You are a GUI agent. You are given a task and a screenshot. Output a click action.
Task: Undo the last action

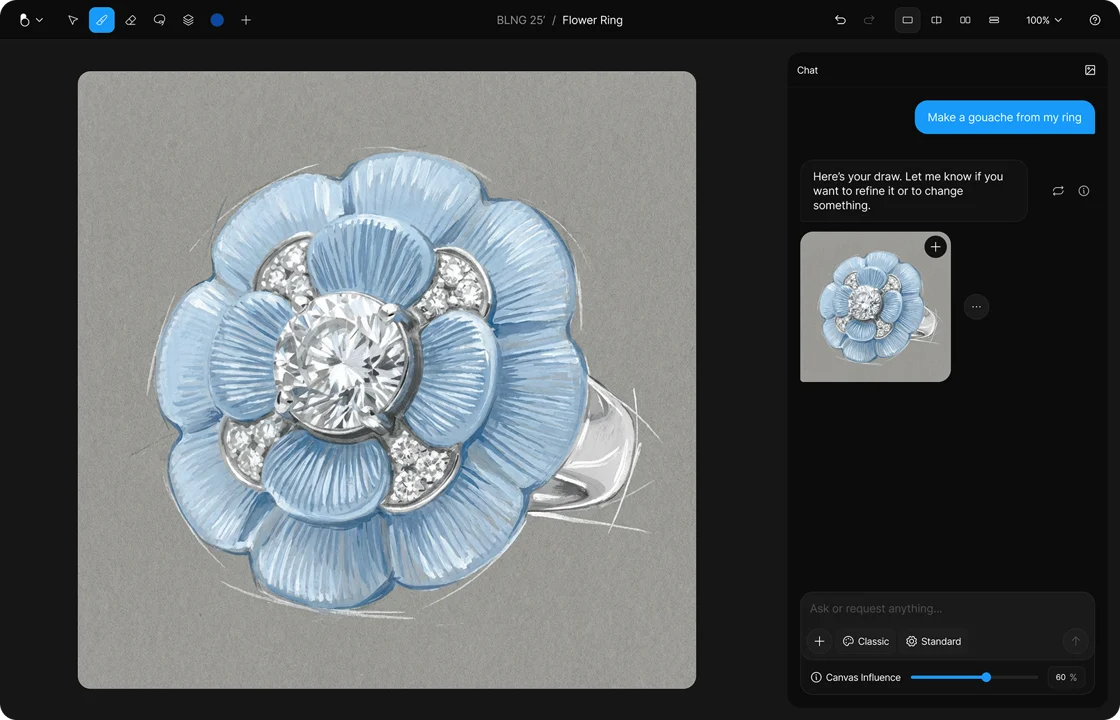pos(840,20)
